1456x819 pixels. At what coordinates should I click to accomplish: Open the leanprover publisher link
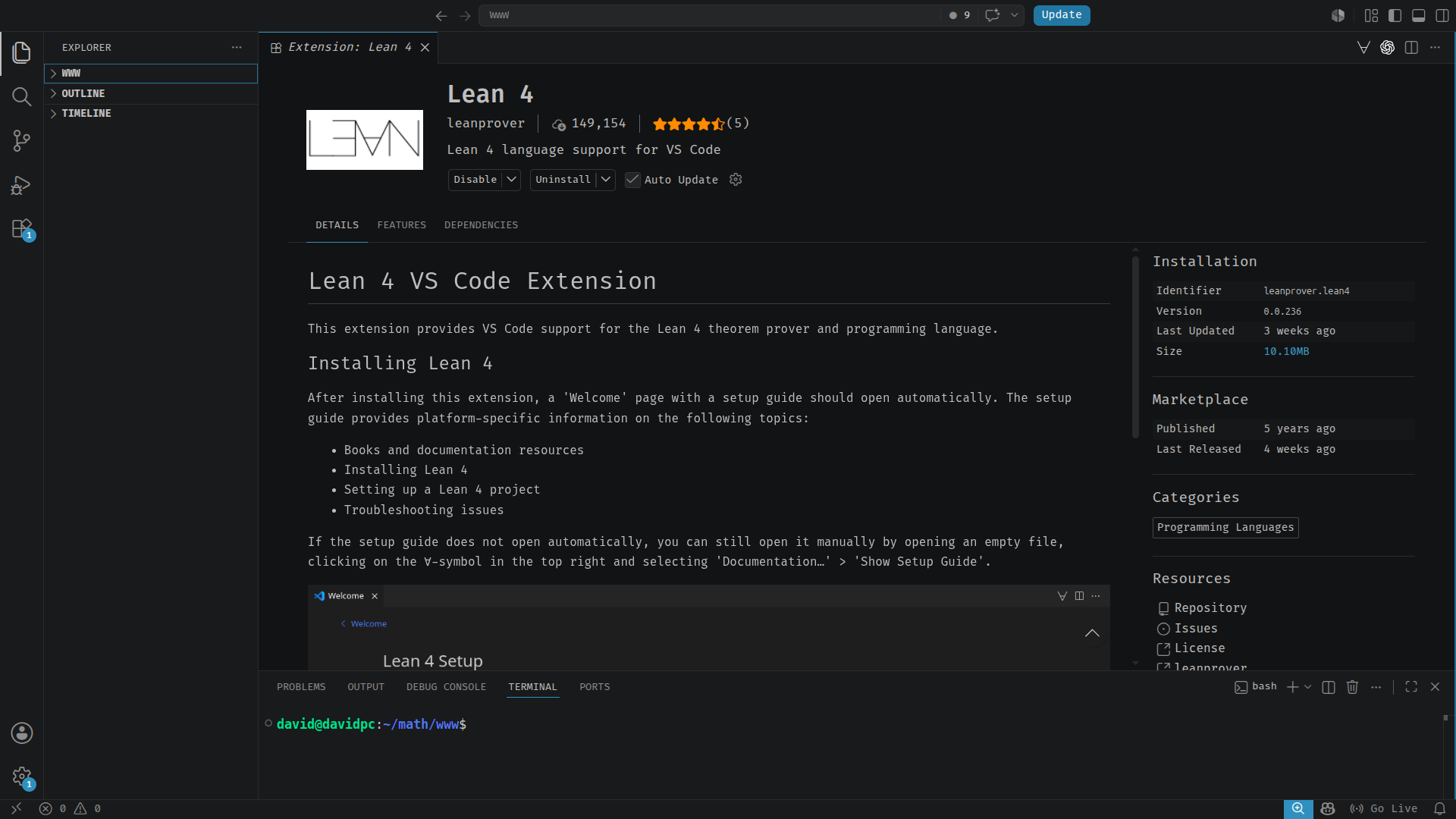click(x=486, y=124)
